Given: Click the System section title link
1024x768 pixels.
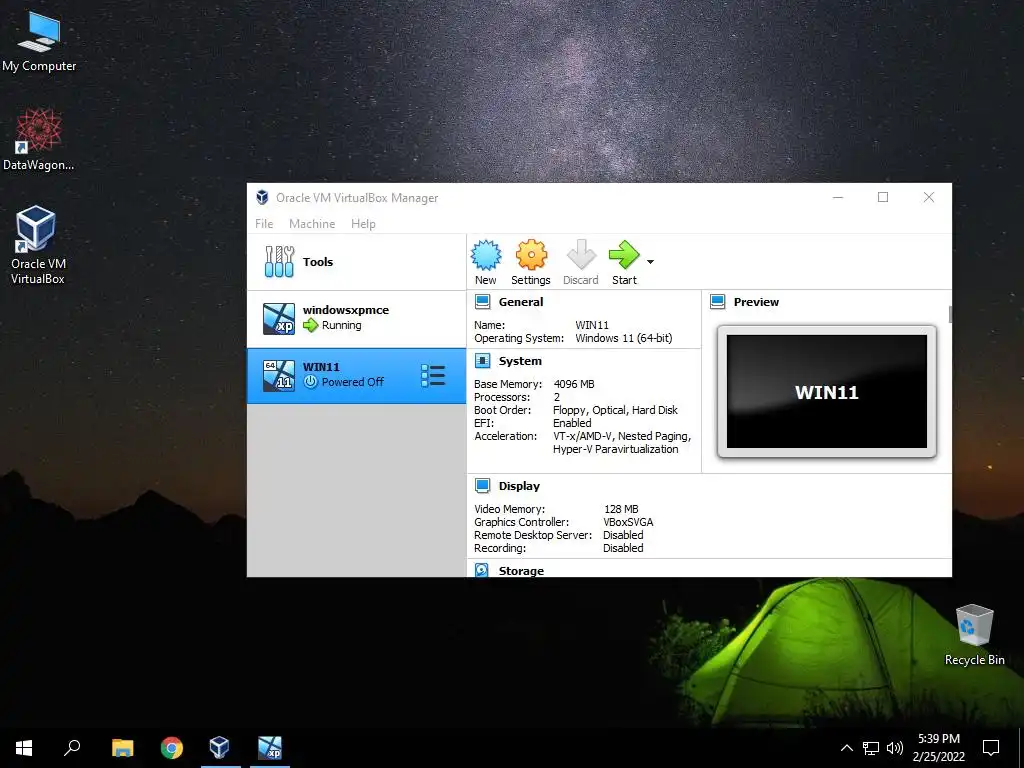Looking at the screenshot, I should [520, 361].
